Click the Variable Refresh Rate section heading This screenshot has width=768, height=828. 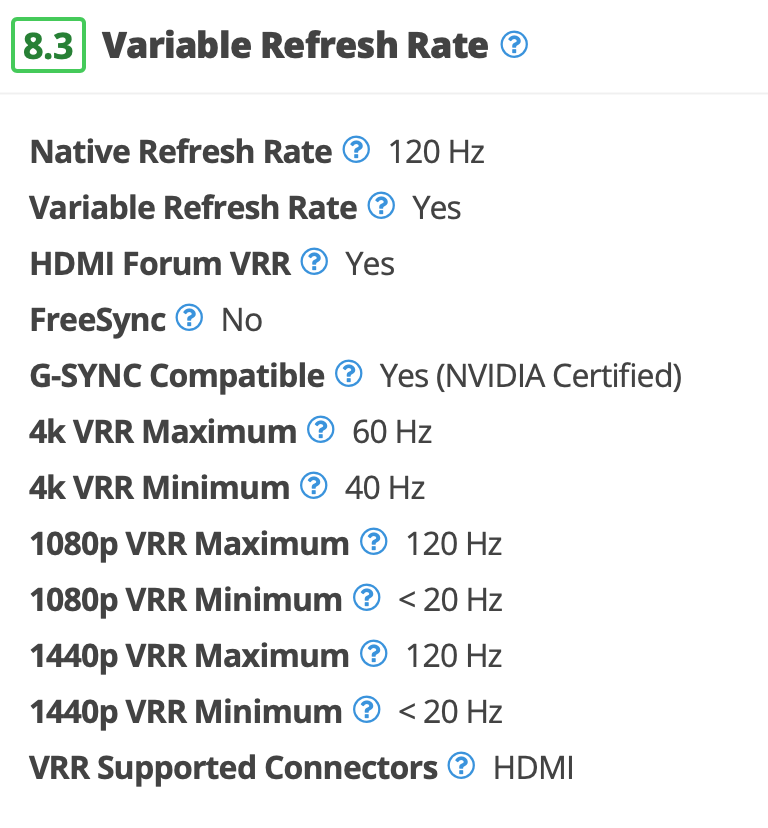295,45
